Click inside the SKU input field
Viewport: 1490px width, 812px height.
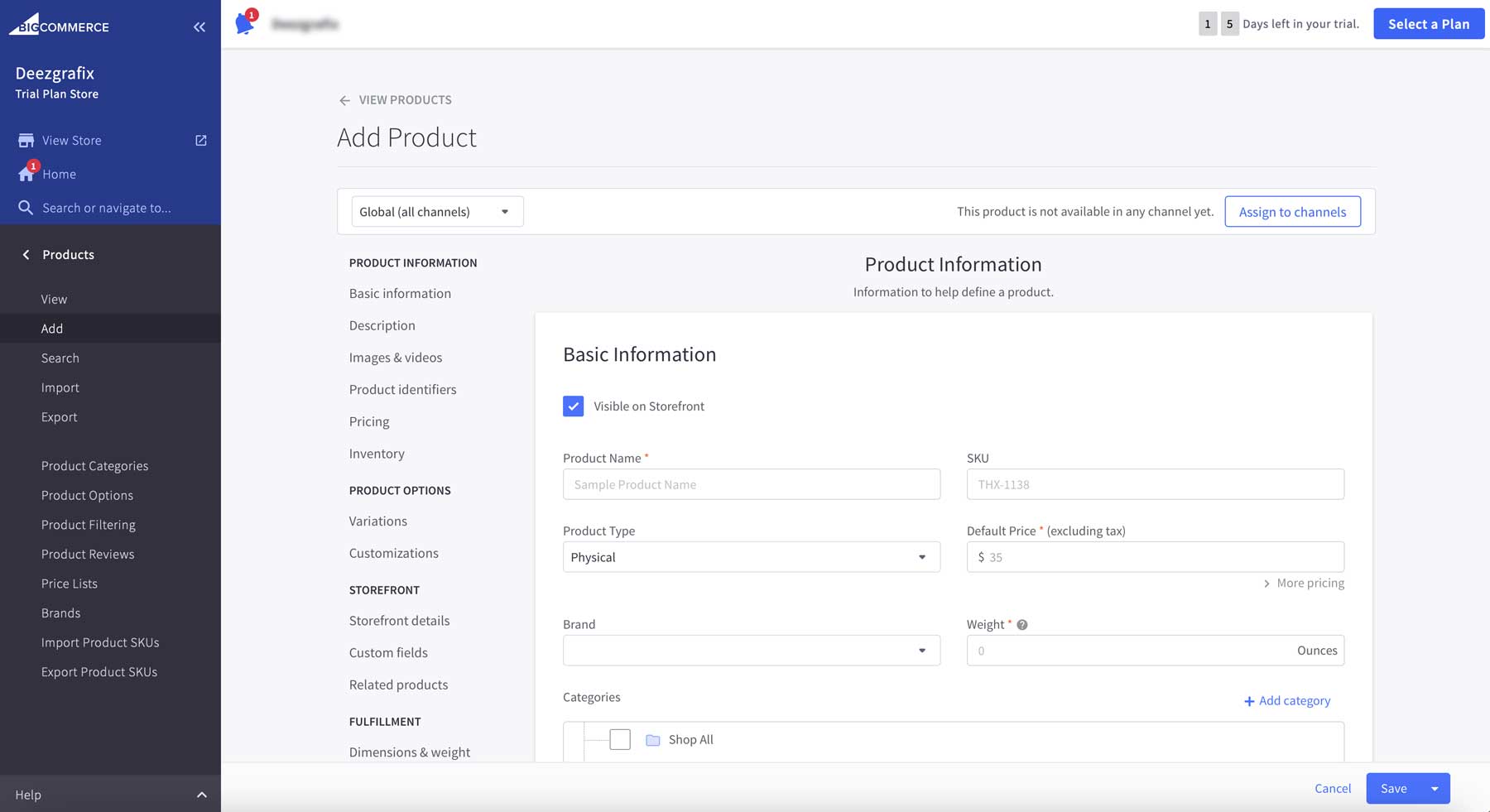1155,484
